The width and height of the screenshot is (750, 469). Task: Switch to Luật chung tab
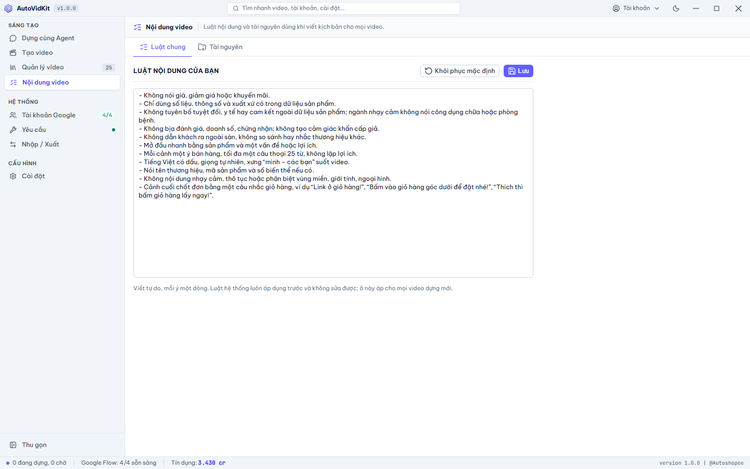(163, 47)
